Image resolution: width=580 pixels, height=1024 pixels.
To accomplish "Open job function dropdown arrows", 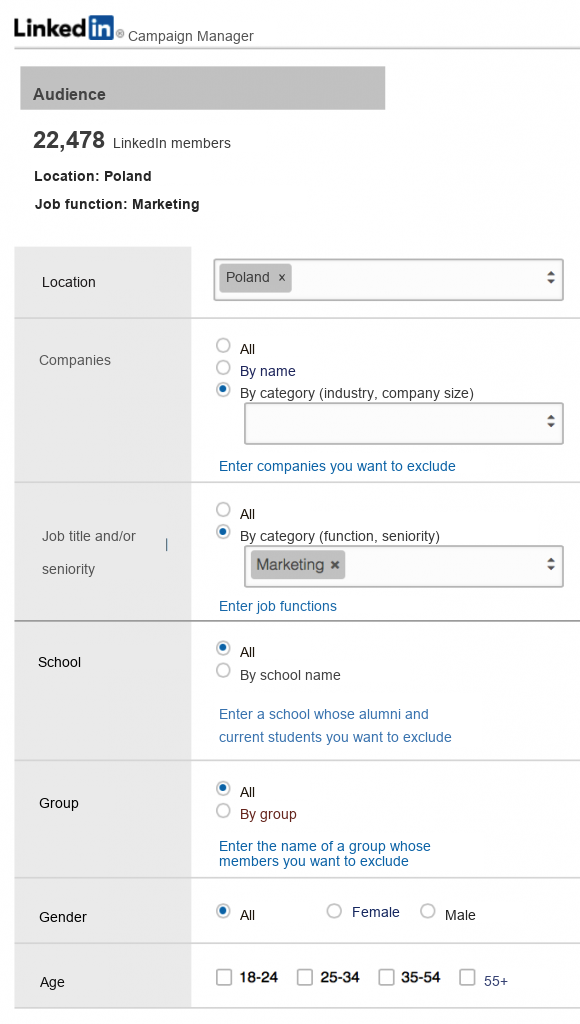I will click(x=551, y=564).
